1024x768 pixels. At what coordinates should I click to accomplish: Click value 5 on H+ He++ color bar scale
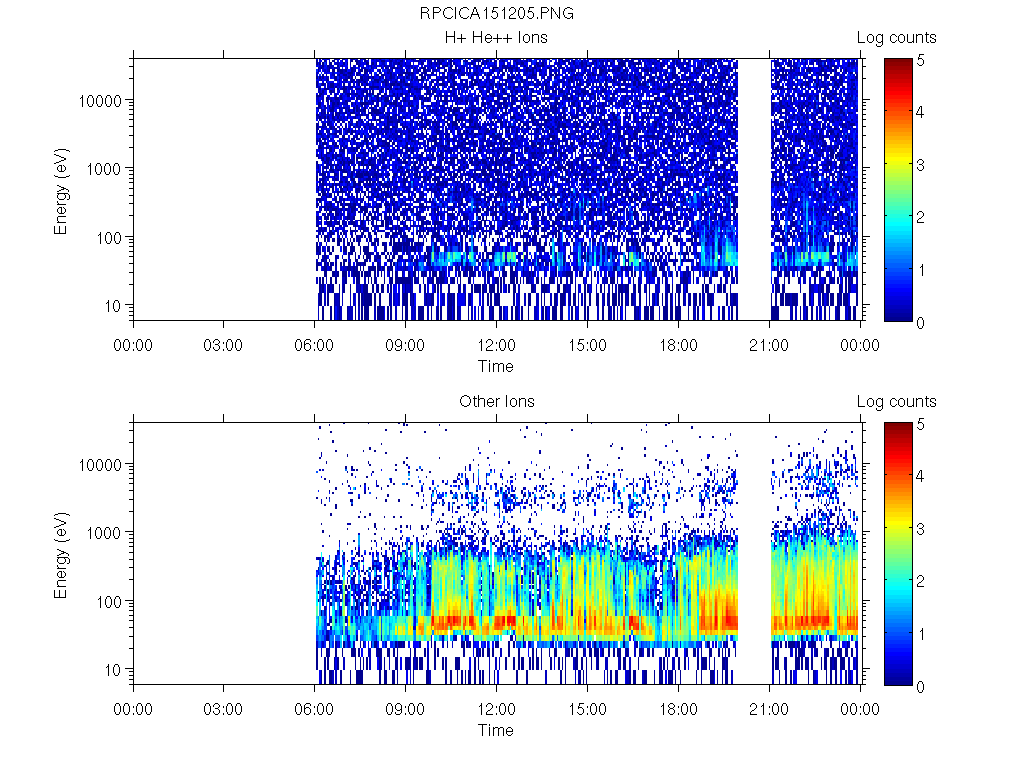coord(920,61)
